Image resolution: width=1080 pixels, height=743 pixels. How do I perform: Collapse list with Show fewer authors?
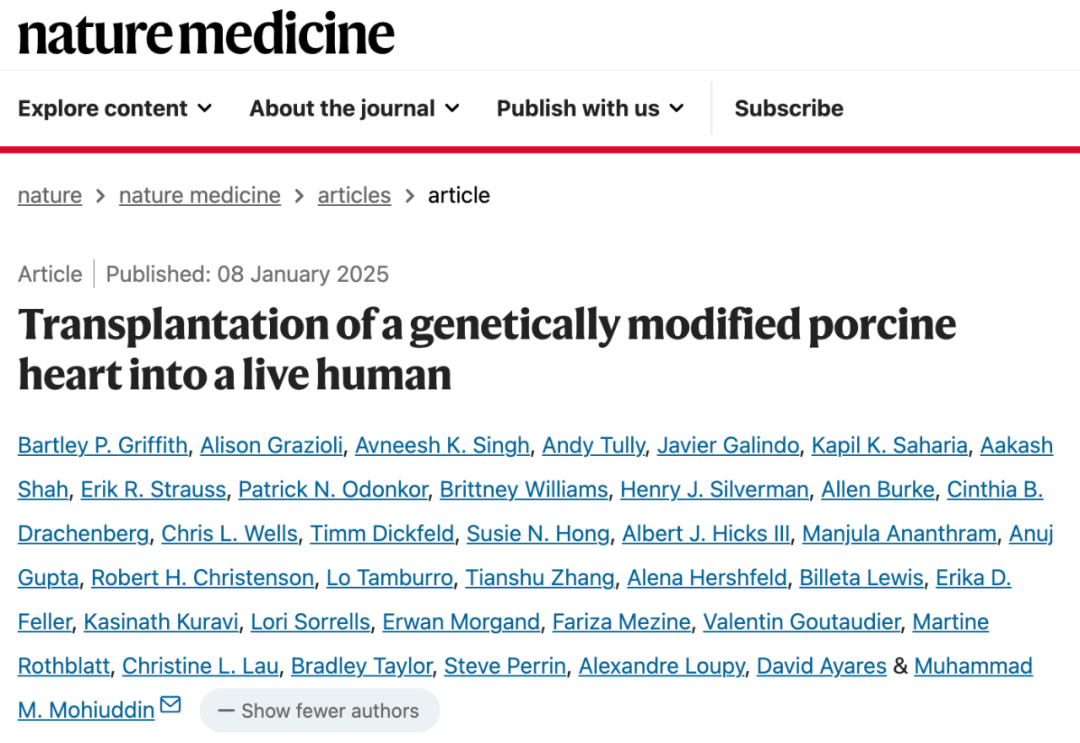tap(320, 711)
